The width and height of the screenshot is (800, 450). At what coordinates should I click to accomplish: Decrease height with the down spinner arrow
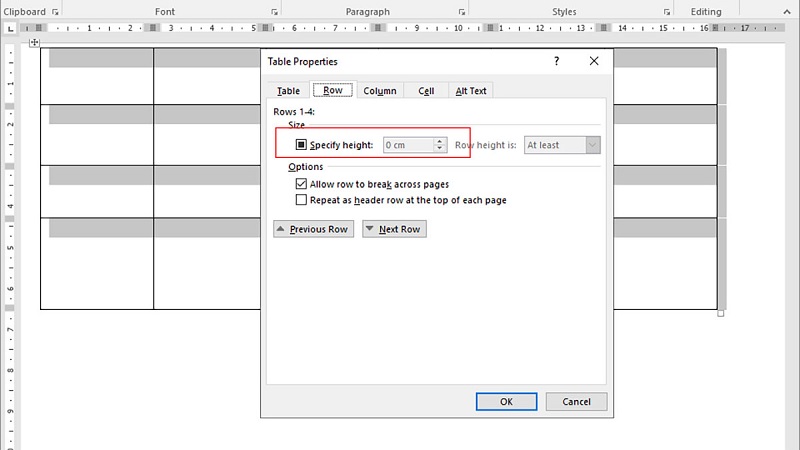(439, 148)
